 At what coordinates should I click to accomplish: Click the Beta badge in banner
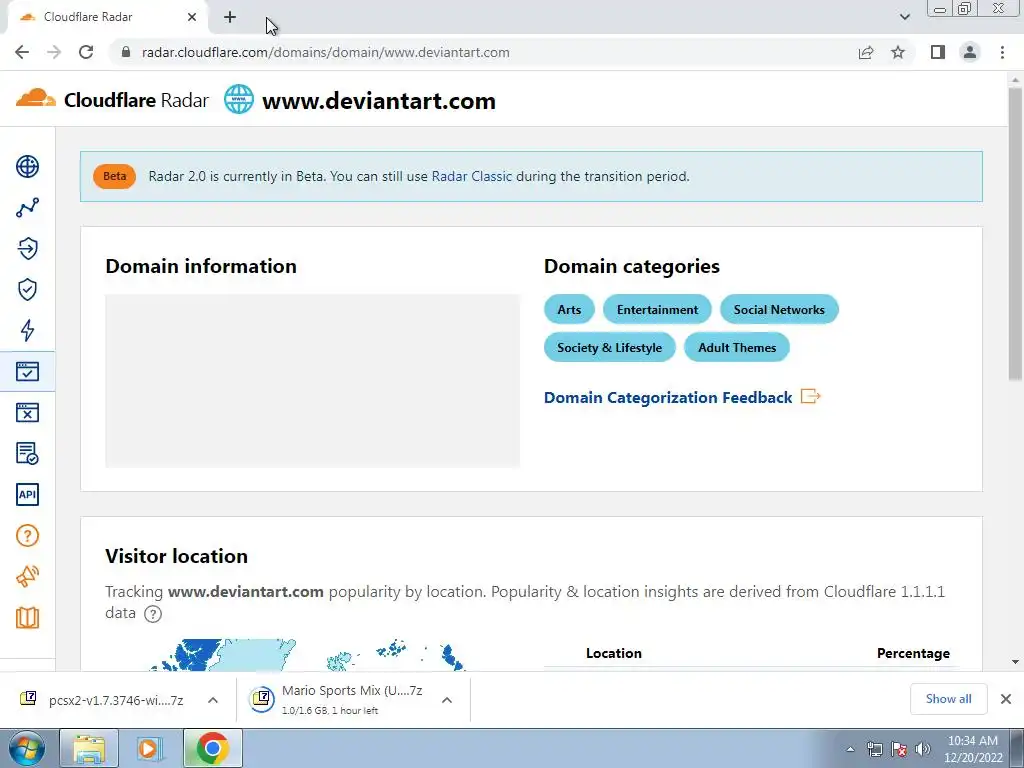[114, 176]
